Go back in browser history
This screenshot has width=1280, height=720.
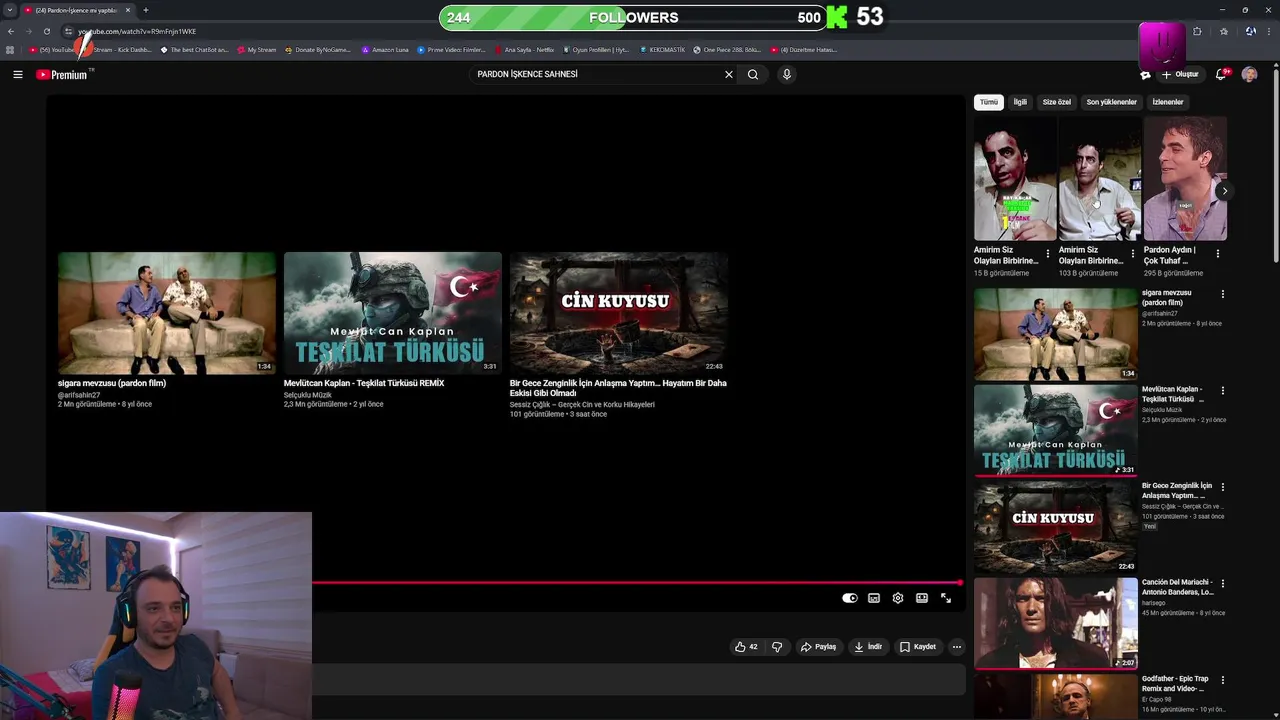tap(11, 31)
